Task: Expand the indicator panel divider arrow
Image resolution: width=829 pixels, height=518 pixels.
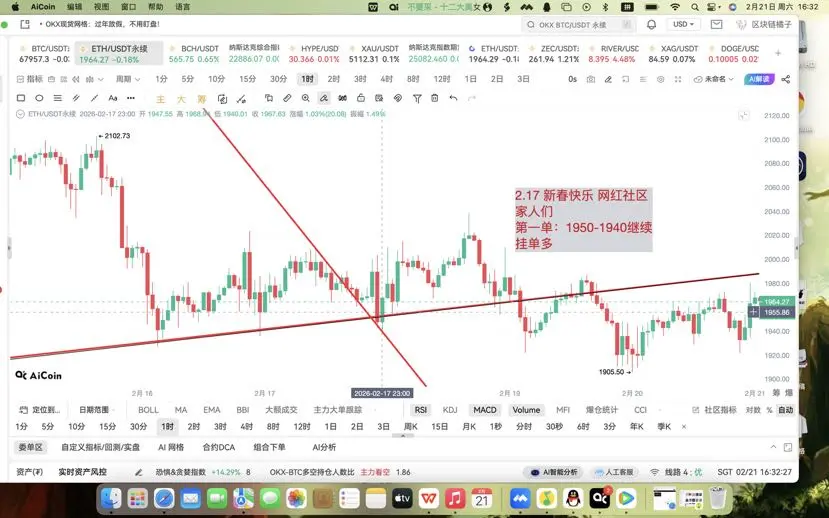Action: point(403,436)
